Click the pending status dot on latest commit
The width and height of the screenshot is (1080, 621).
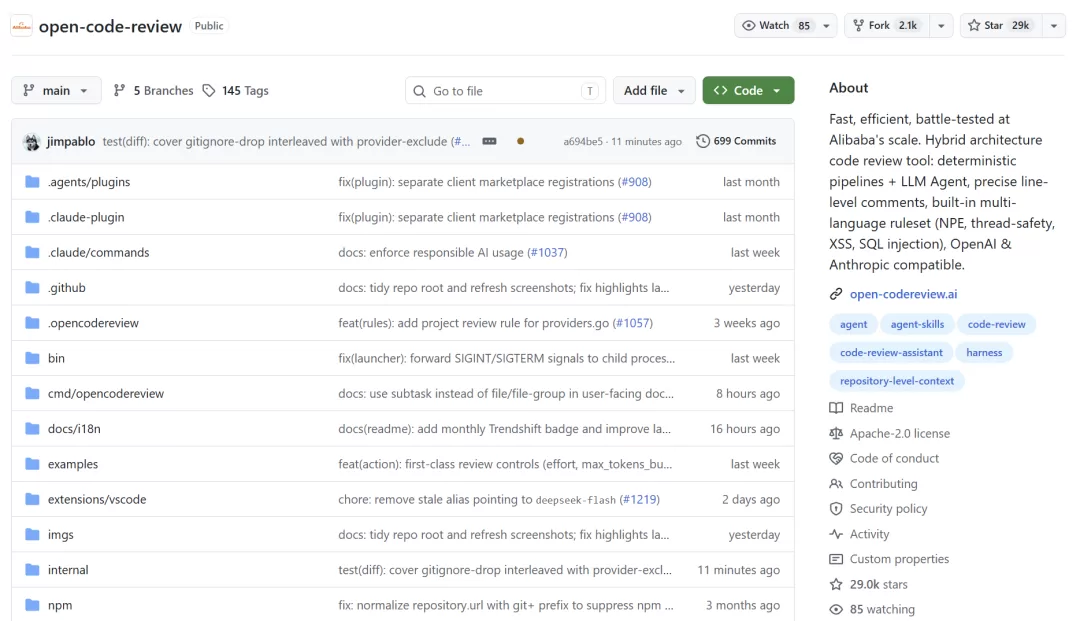521,141
